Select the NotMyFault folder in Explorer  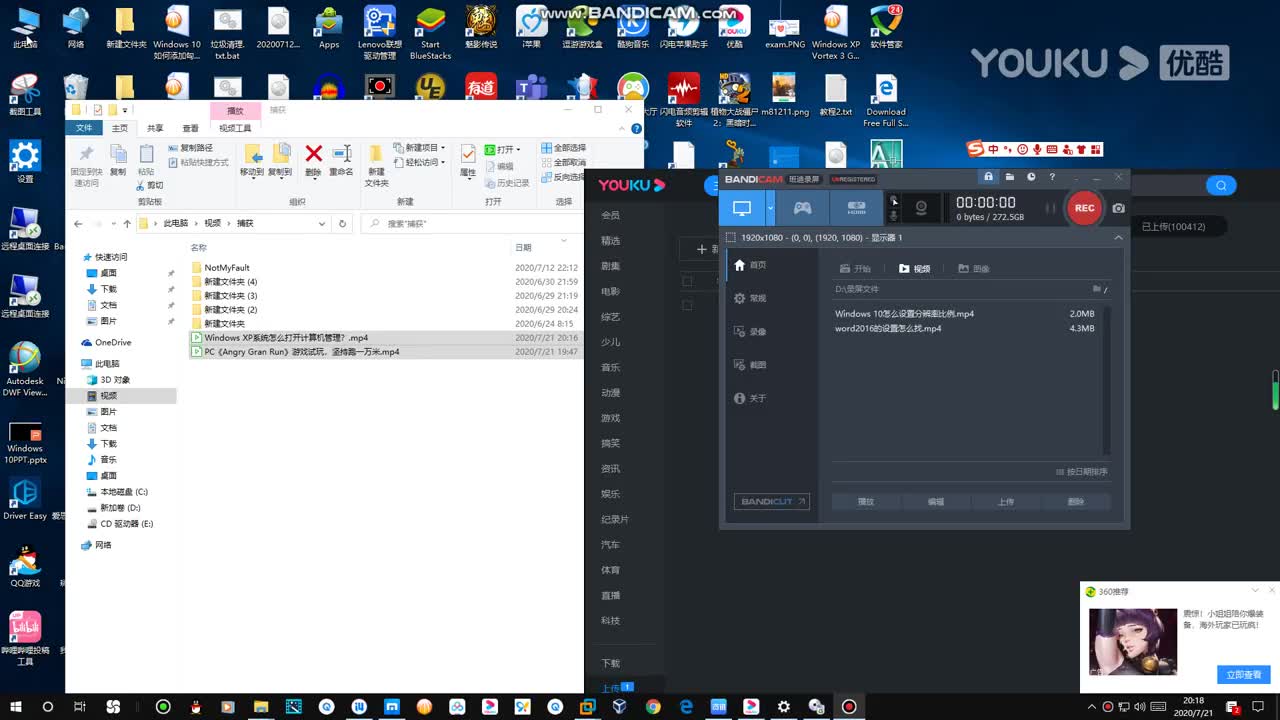[x=227, y=268]
